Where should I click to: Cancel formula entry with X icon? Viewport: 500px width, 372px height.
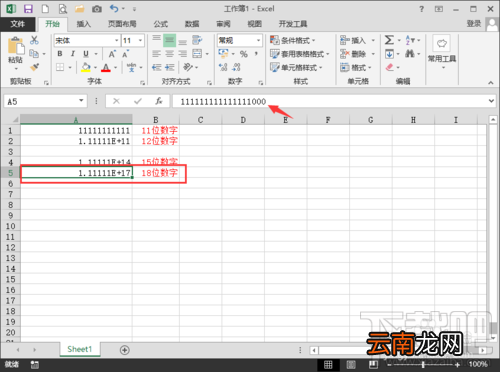pyautogui.click(x=116, y=101)
